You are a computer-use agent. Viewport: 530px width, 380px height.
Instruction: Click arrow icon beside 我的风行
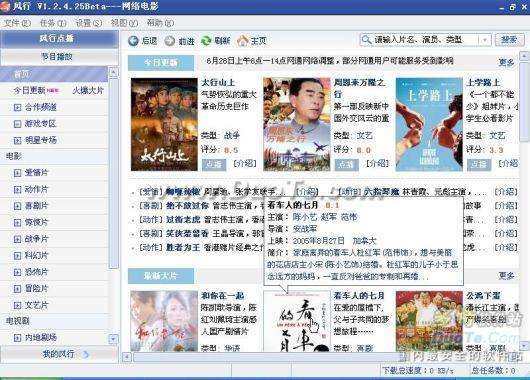coord(86,354)
